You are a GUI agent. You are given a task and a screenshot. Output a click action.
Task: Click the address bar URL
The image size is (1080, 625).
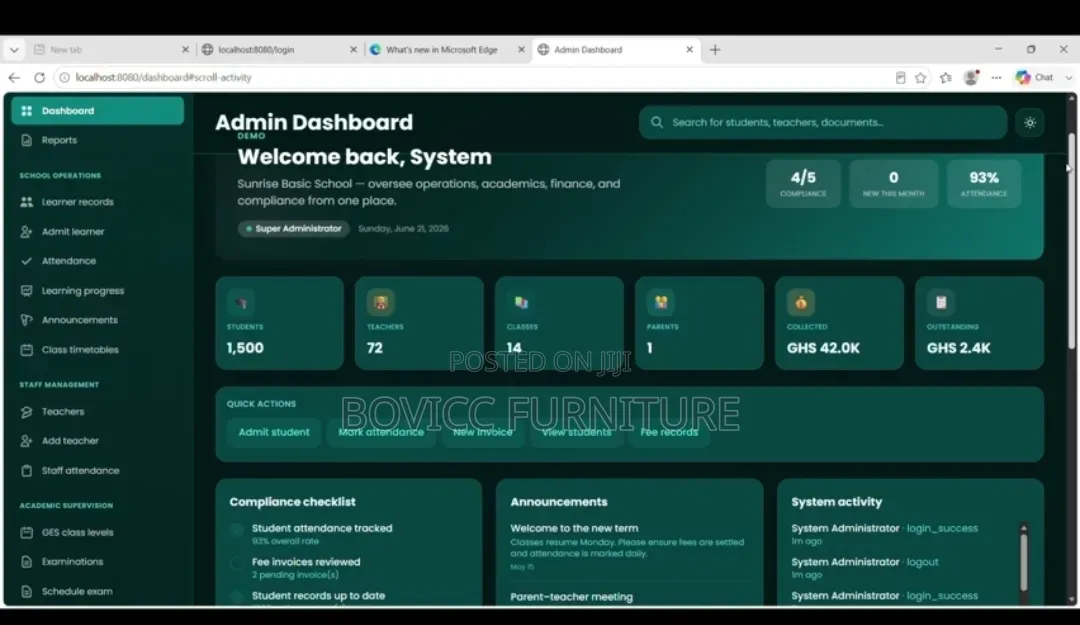click(163, 78)
